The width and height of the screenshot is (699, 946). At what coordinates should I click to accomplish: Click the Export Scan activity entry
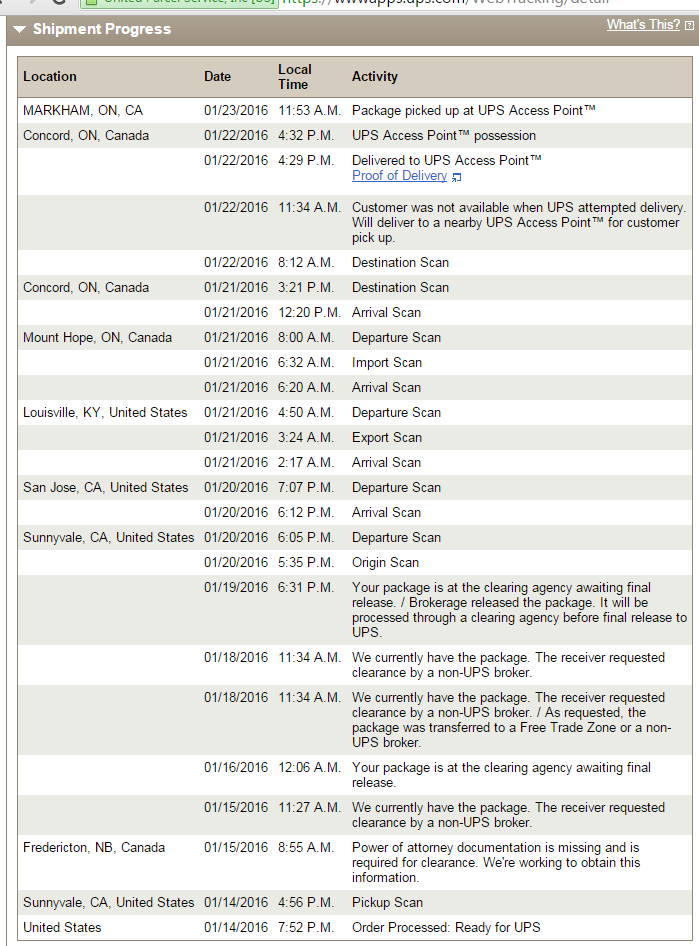coord(387,438)
